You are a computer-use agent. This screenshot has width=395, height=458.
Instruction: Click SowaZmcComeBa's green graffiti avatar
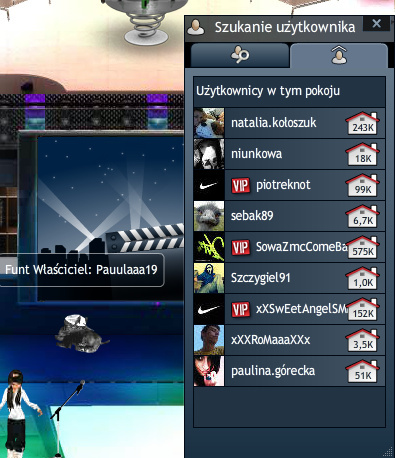pos(209,247)
